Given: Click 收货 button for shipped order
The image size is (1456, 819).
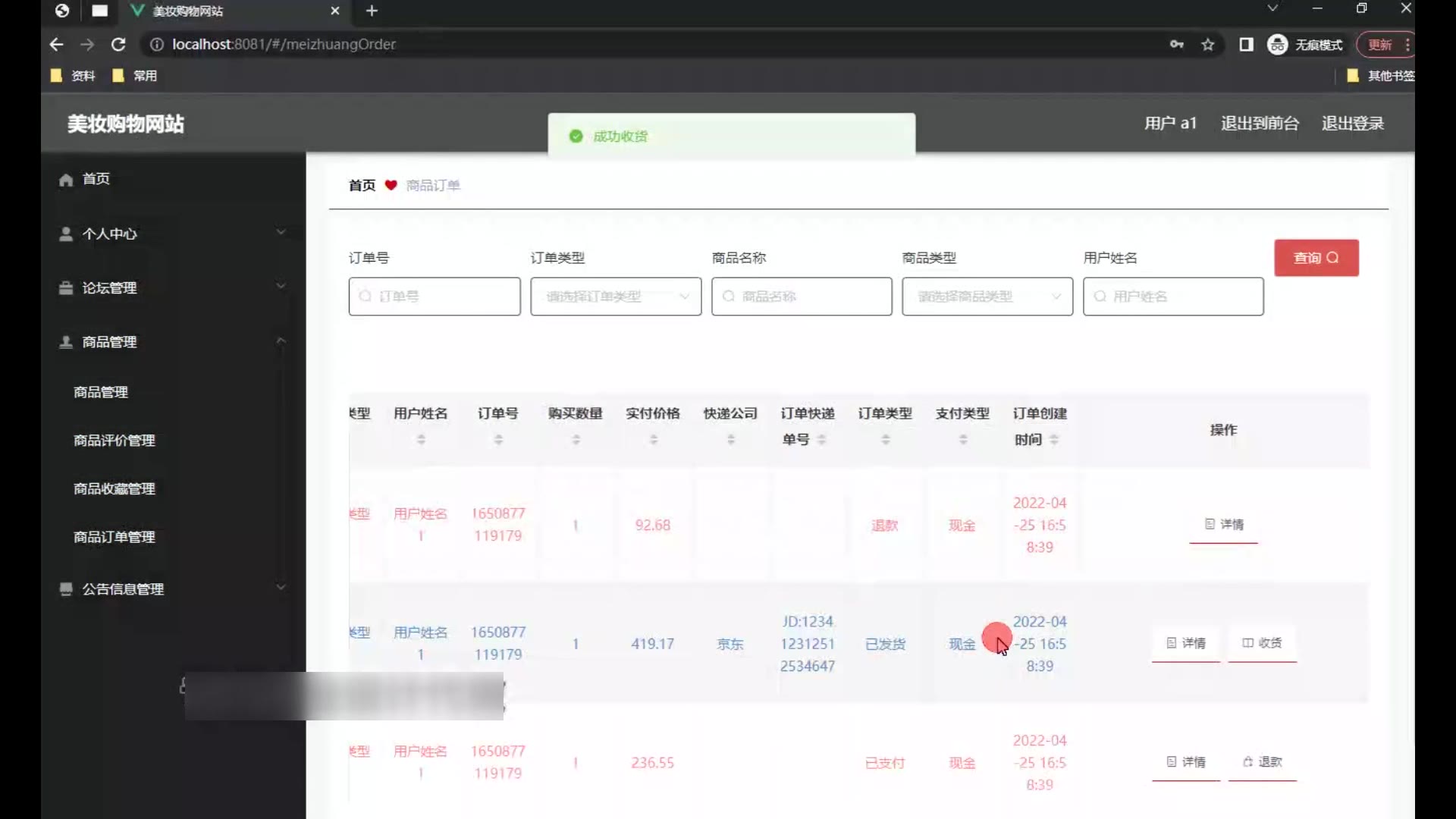Looking at the screenshot, I should [1262, 643].
